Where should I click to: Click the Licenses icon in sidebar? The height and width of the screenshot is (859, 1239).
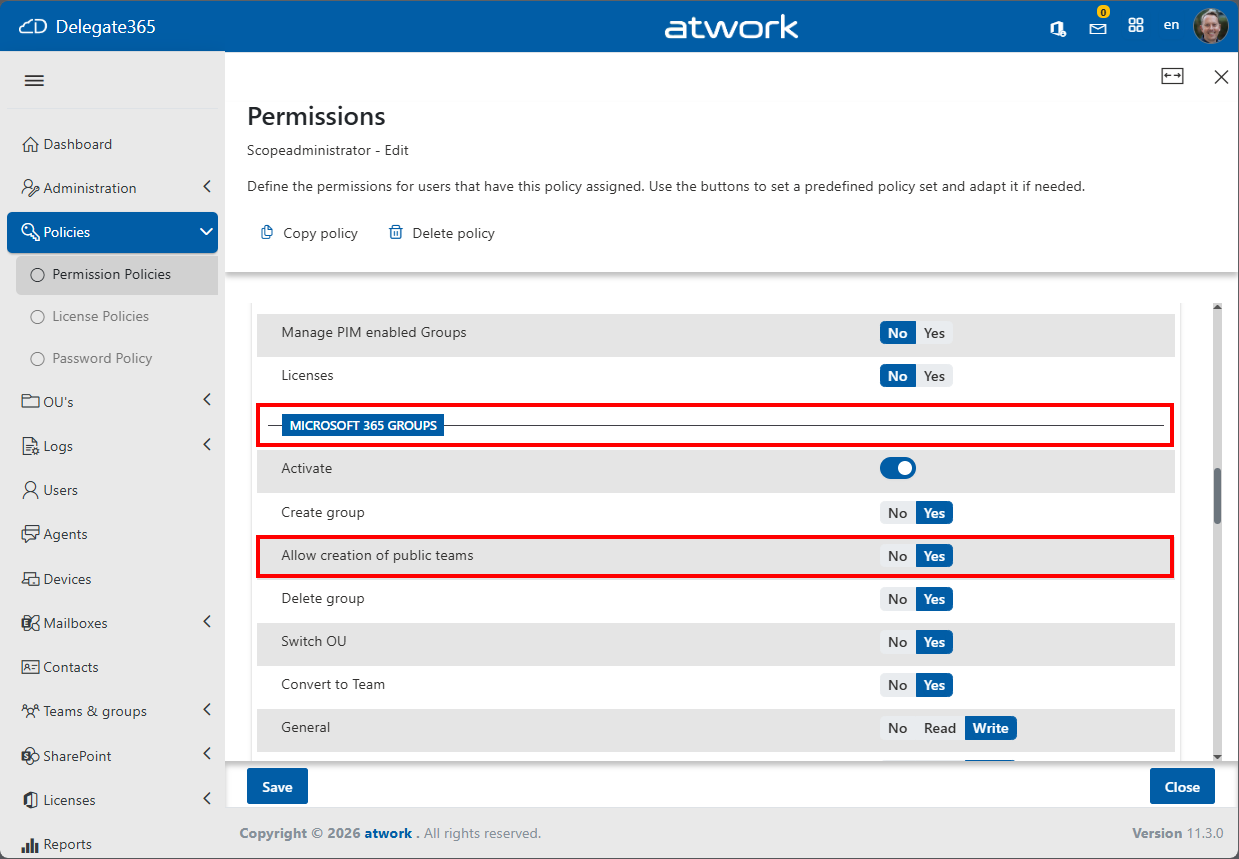[30, 800]
